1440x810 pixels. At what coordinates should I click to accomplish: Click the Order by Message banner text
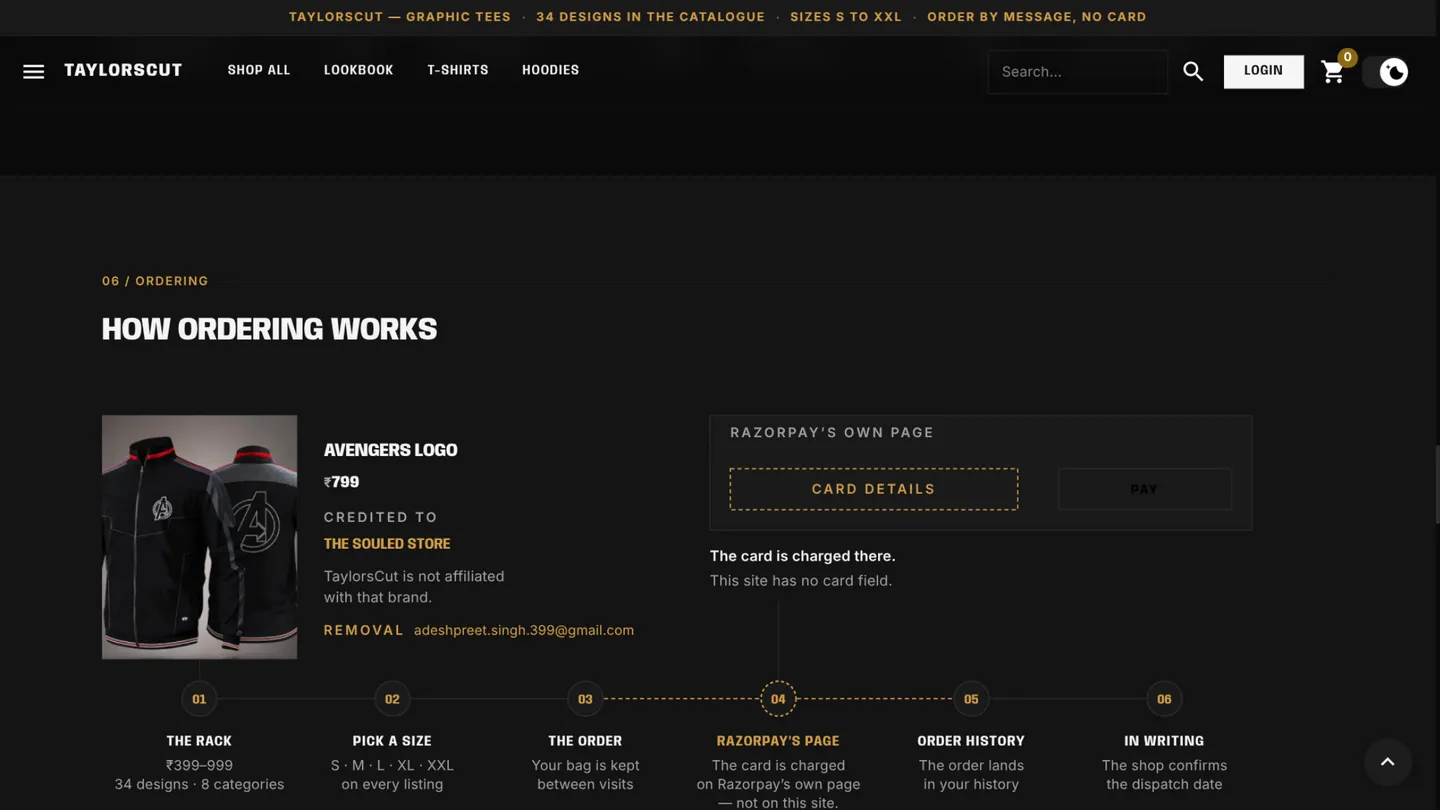pos(1037,17)
